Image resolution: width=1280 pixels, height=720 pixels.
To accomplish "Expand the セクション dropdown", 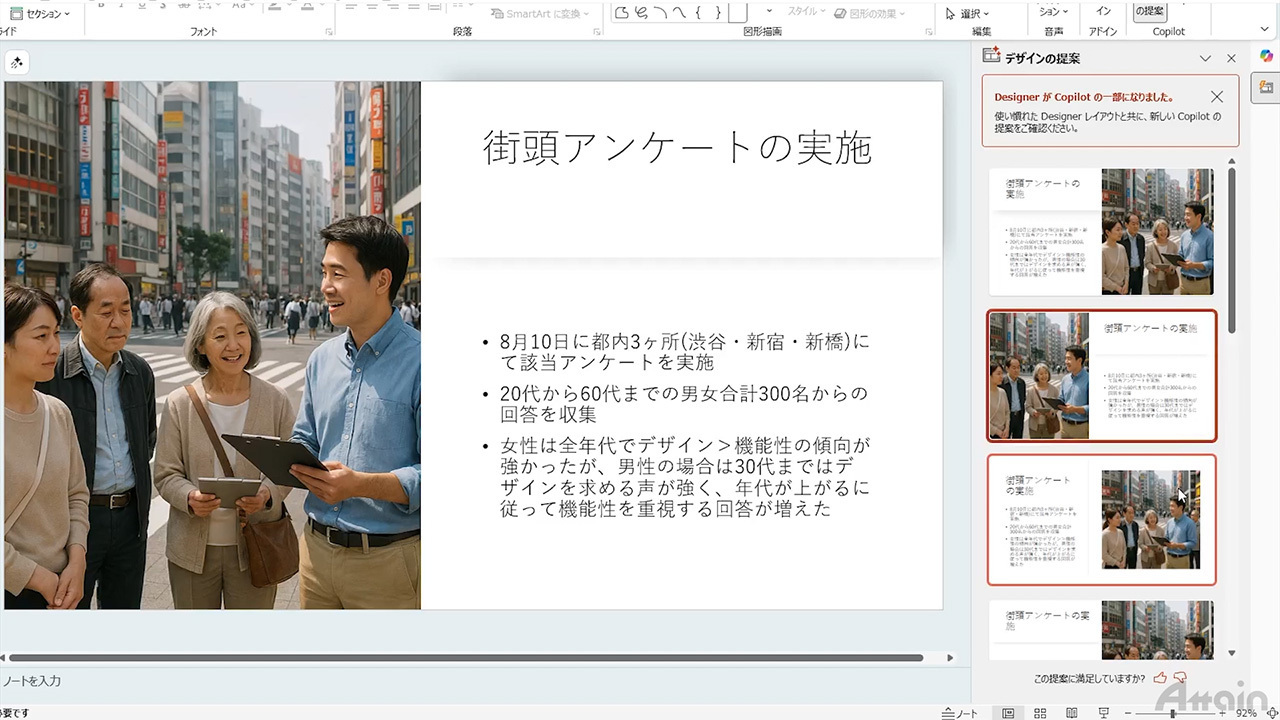I will (40, 14).
